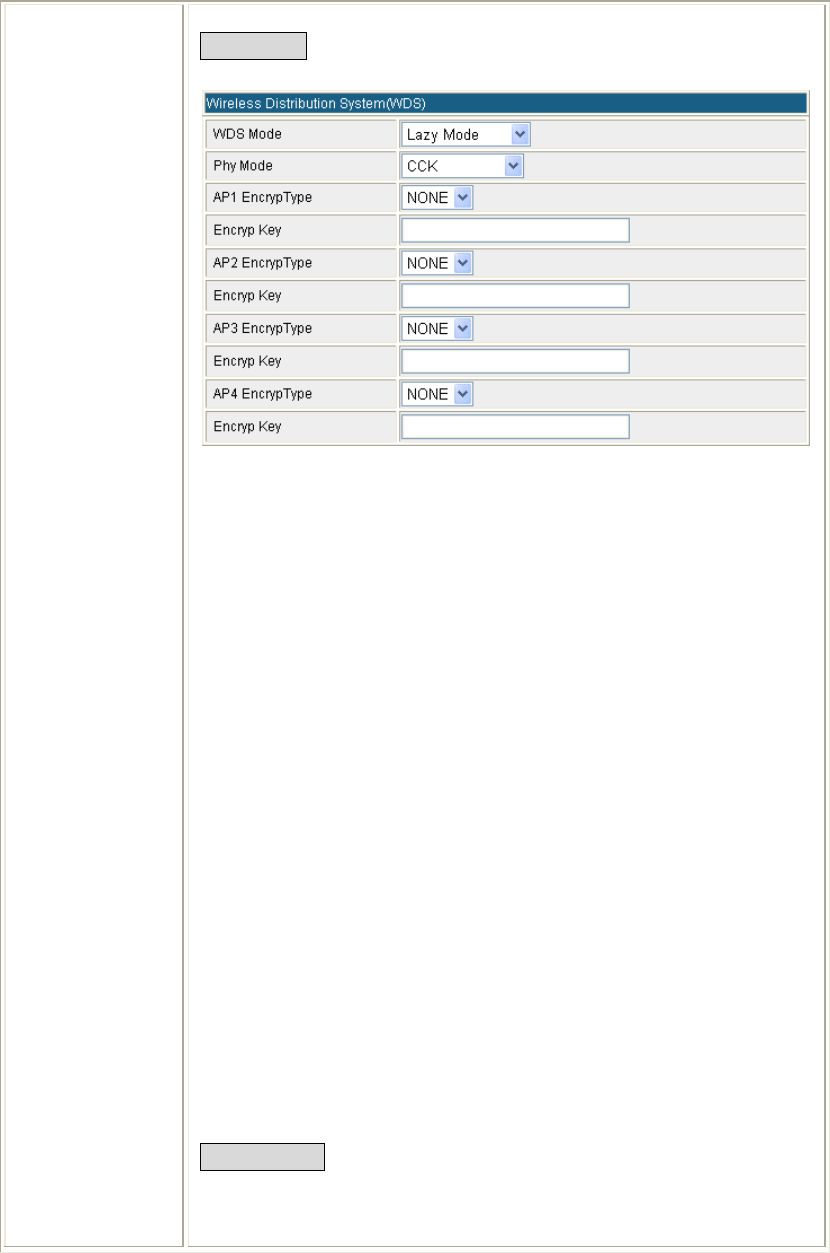Click the AP4 EncrypType label
Image resolution: width=830 pixels, height=1253 pixels.
262,394
